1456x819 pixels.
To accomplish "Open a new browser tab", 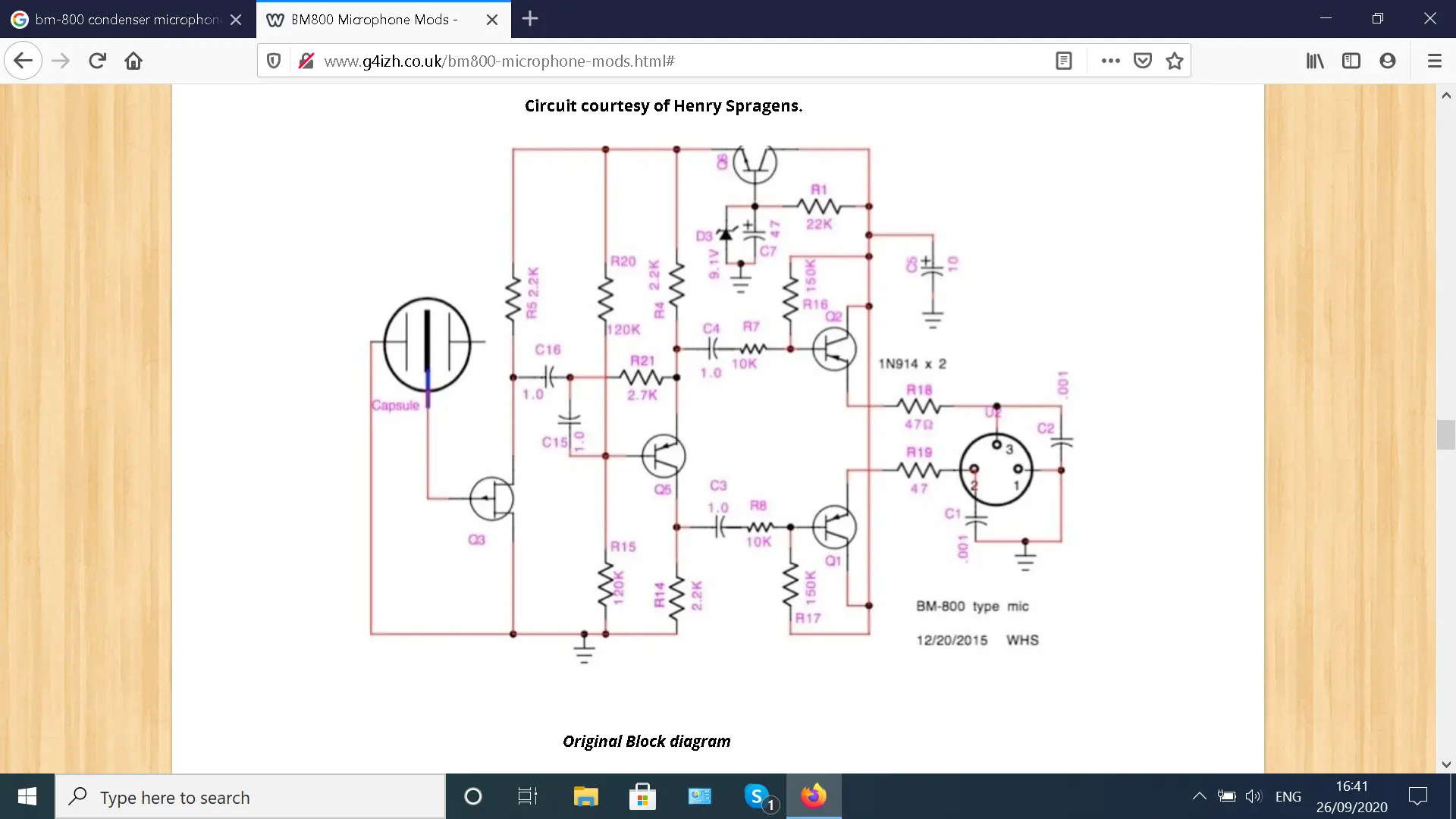I will [x=530, y=19].
